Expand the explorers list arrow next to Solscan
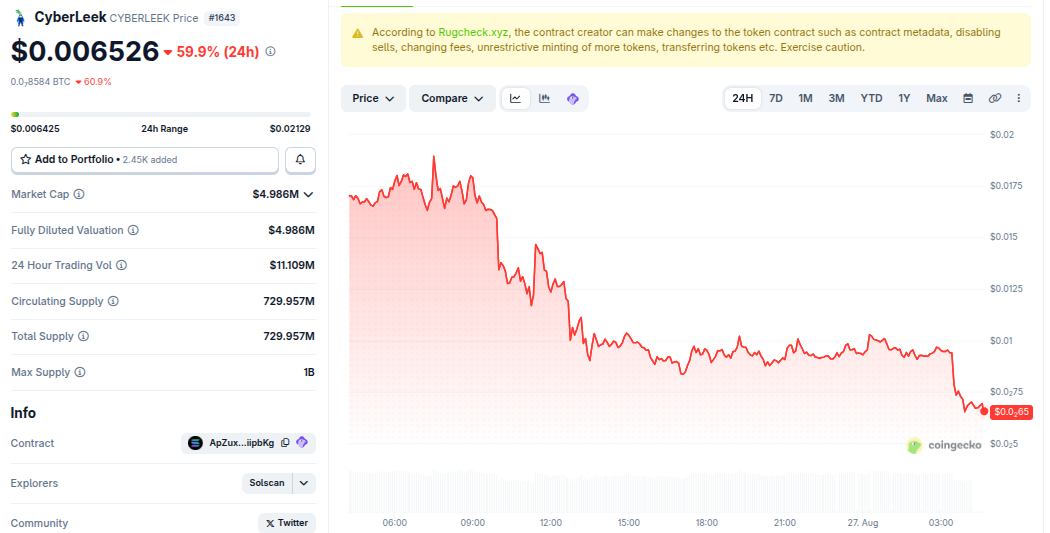 coord(303,483)
